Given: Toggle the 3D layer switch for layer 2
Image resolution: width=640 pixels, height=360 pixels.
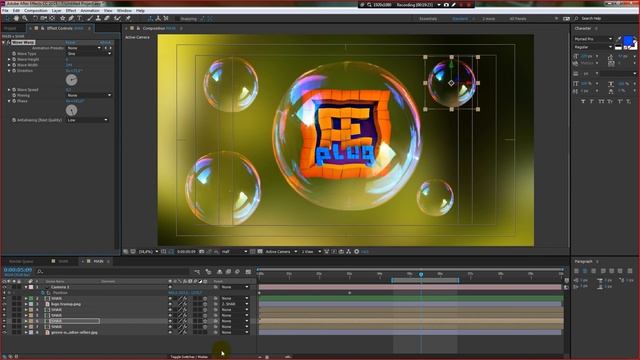Looking at the screenshot, I should pyautogui.click(x=205, y=298).
